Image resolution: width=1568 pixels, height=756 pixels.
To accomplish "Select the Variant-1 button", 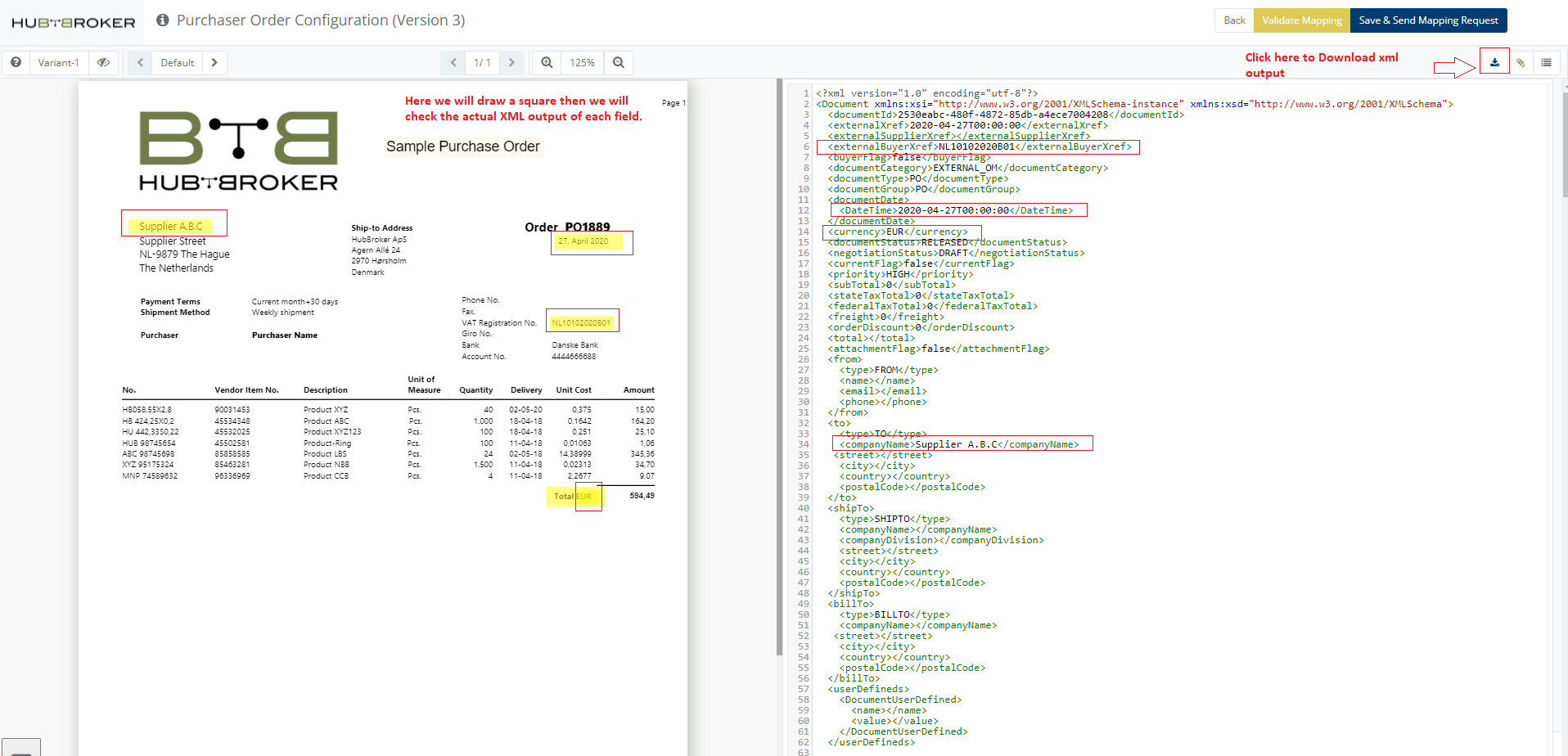I will pyautogui.click(x=59, y=62).
